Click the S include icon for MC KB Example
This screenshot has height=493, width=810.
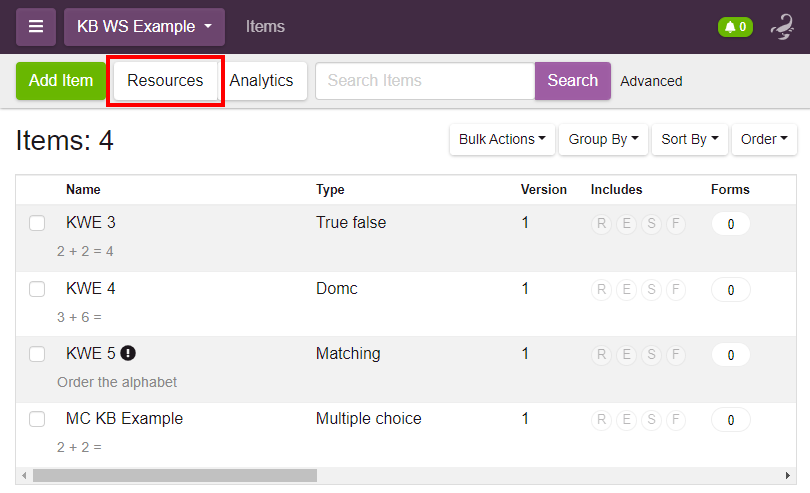[651, 420]
